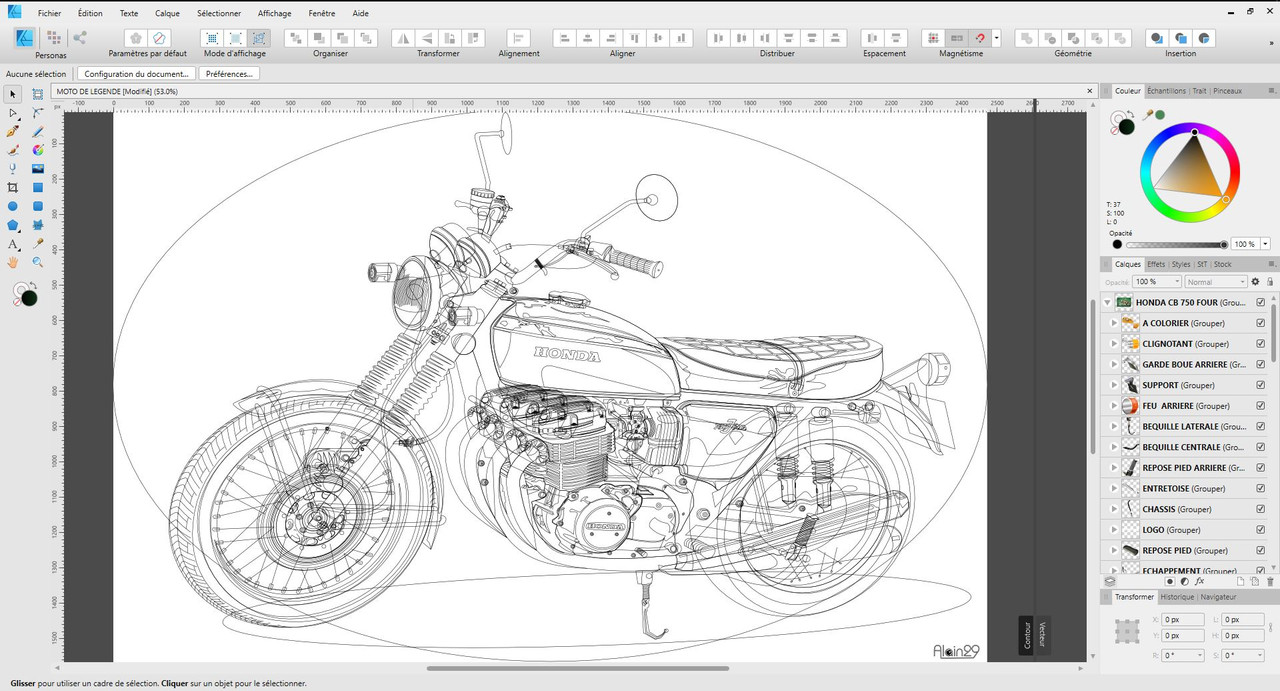The height and width of the screenshot is (691, 1280).
Task: Click the layer effects fx icon
Action: [x=1199, y=581]
